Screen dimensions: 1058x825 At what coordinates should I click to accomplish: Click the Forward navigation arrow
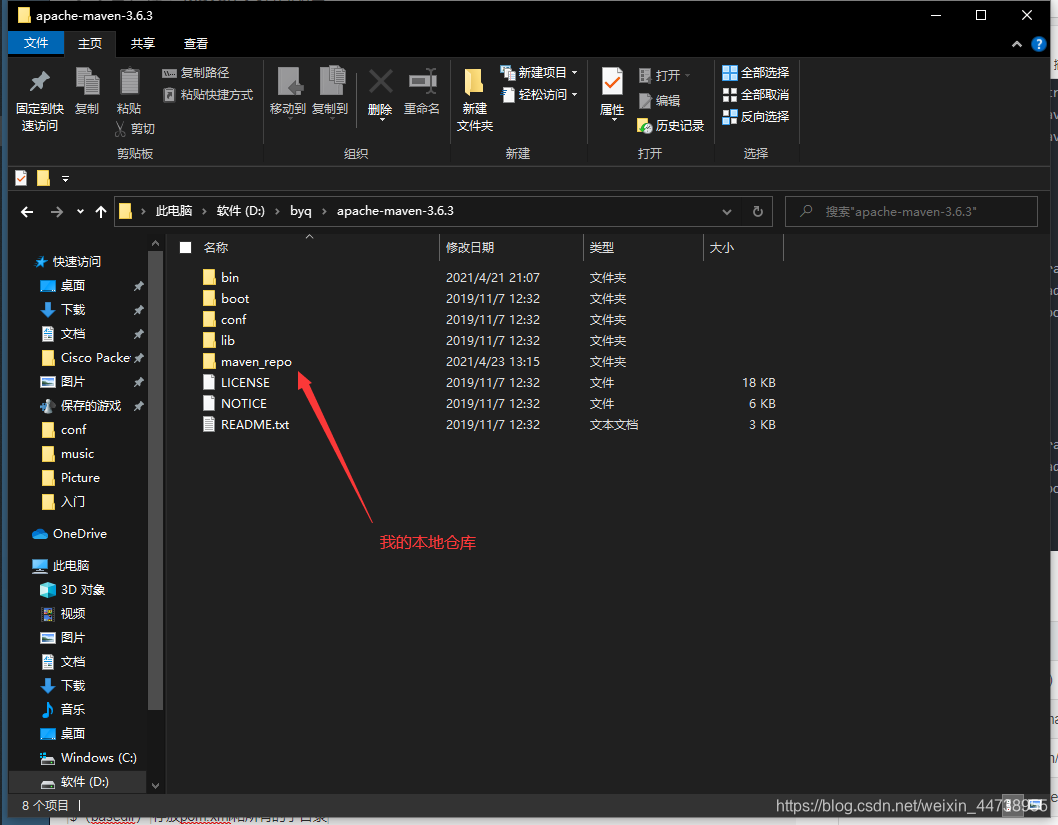57,212
